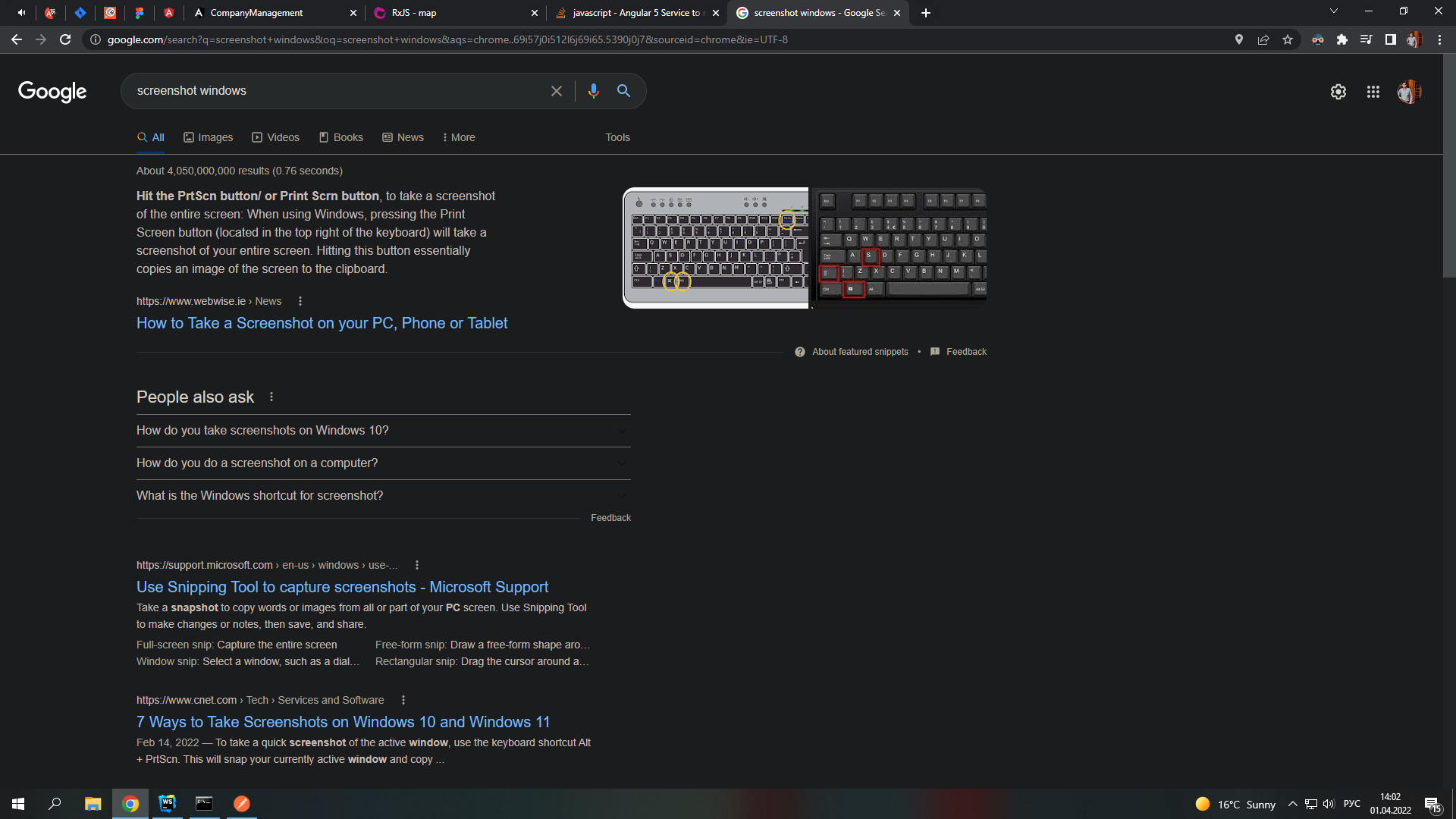The image size is (1456, 819).
Task: Open Postman from the taskbar
Action: [241, 804]
